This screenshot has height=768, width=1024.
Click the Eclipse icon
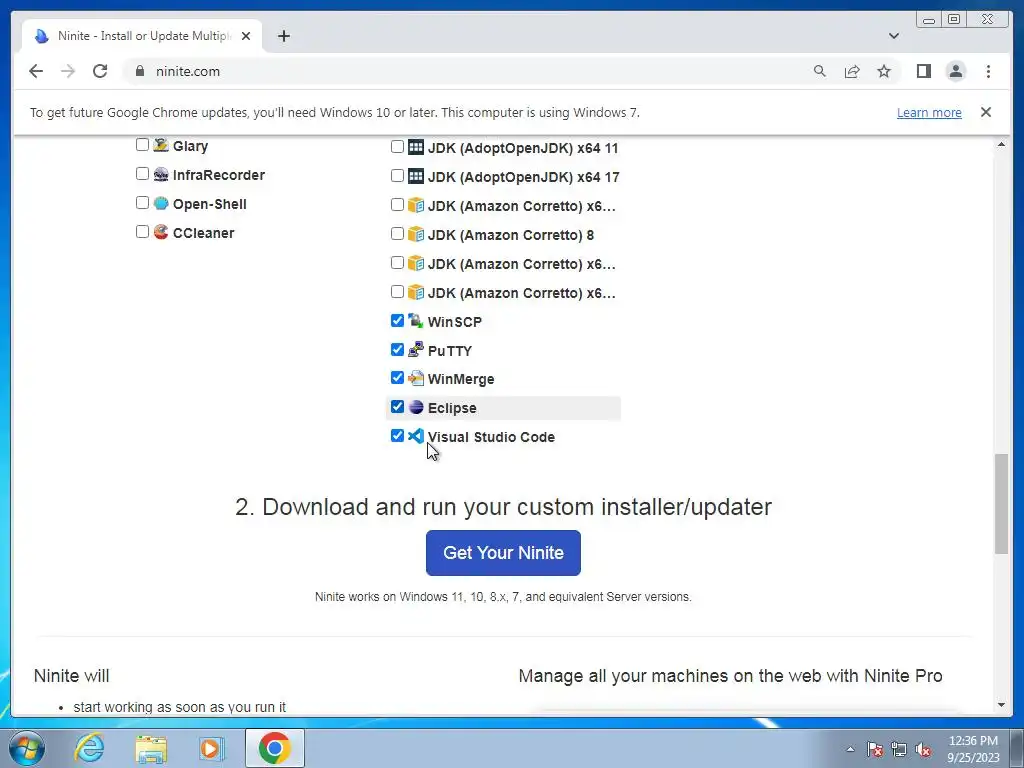416,407
